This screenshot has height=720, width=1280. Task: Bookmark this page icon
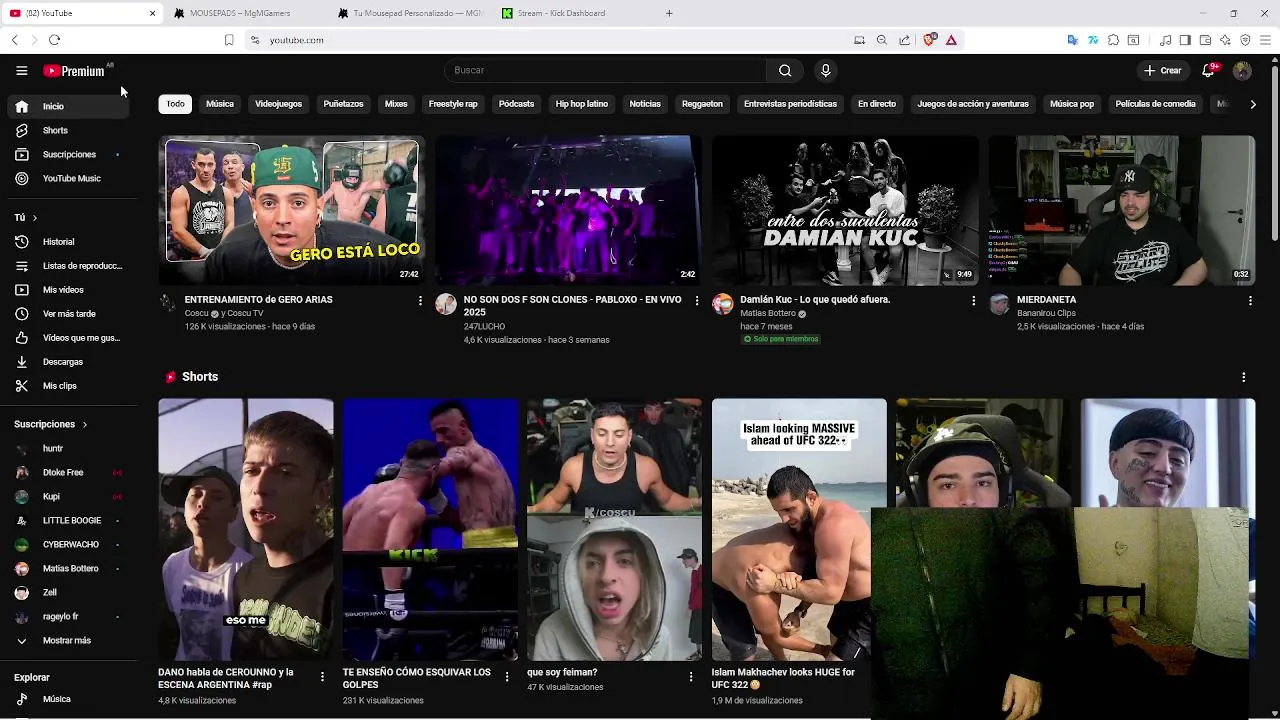pyautogui.click(x=229, y=40)
